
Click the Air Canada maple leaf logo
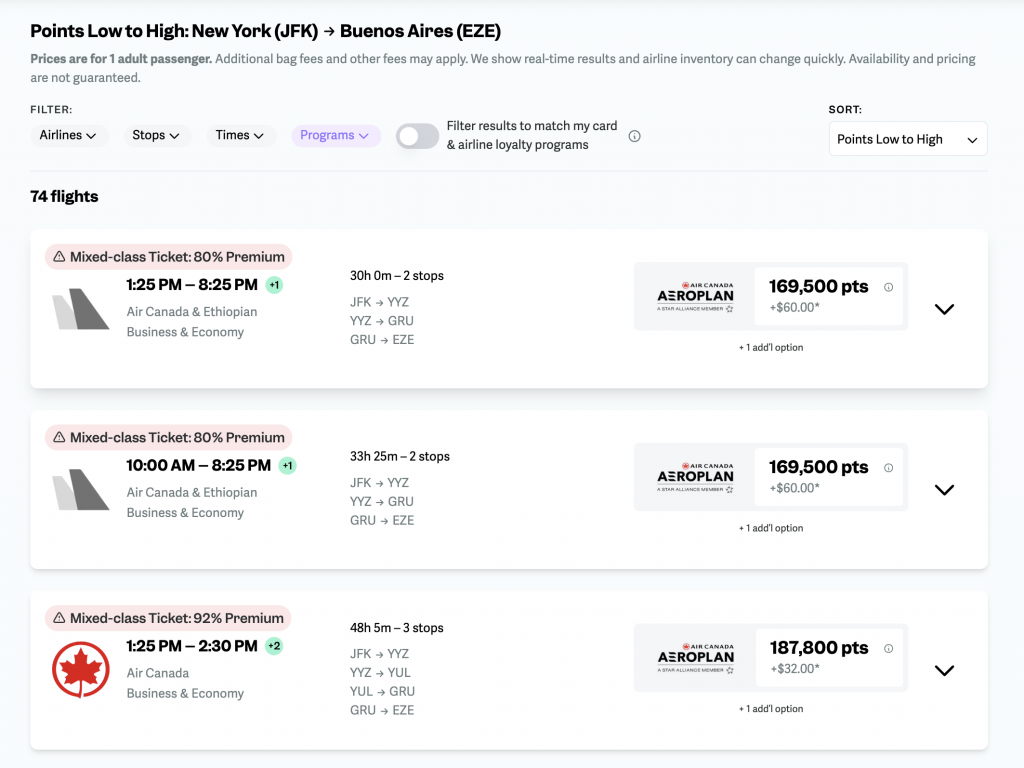tap(81, 670)
